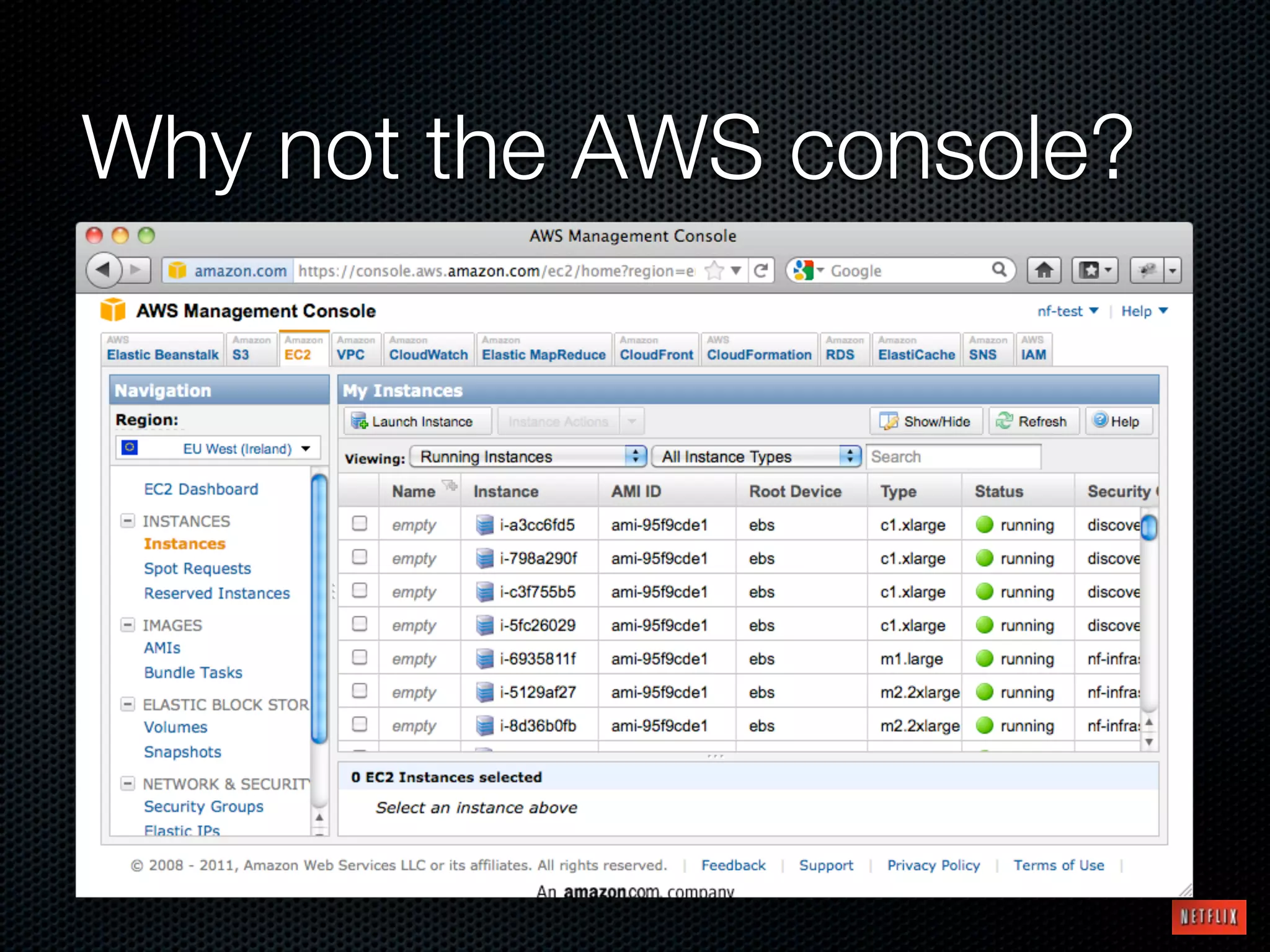1270x952 pixels.
Task: Click server icon for instance i-a3cc6fd5
Action: [x=484, y=525]
